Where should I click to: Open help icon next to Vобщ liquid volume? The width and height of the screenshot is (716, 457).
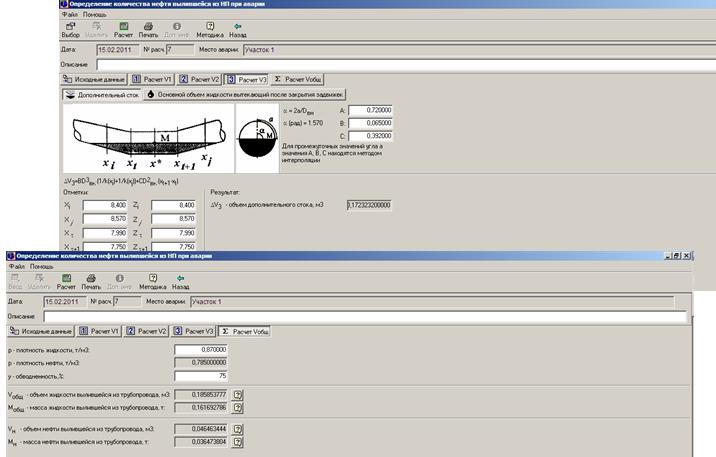238,395
